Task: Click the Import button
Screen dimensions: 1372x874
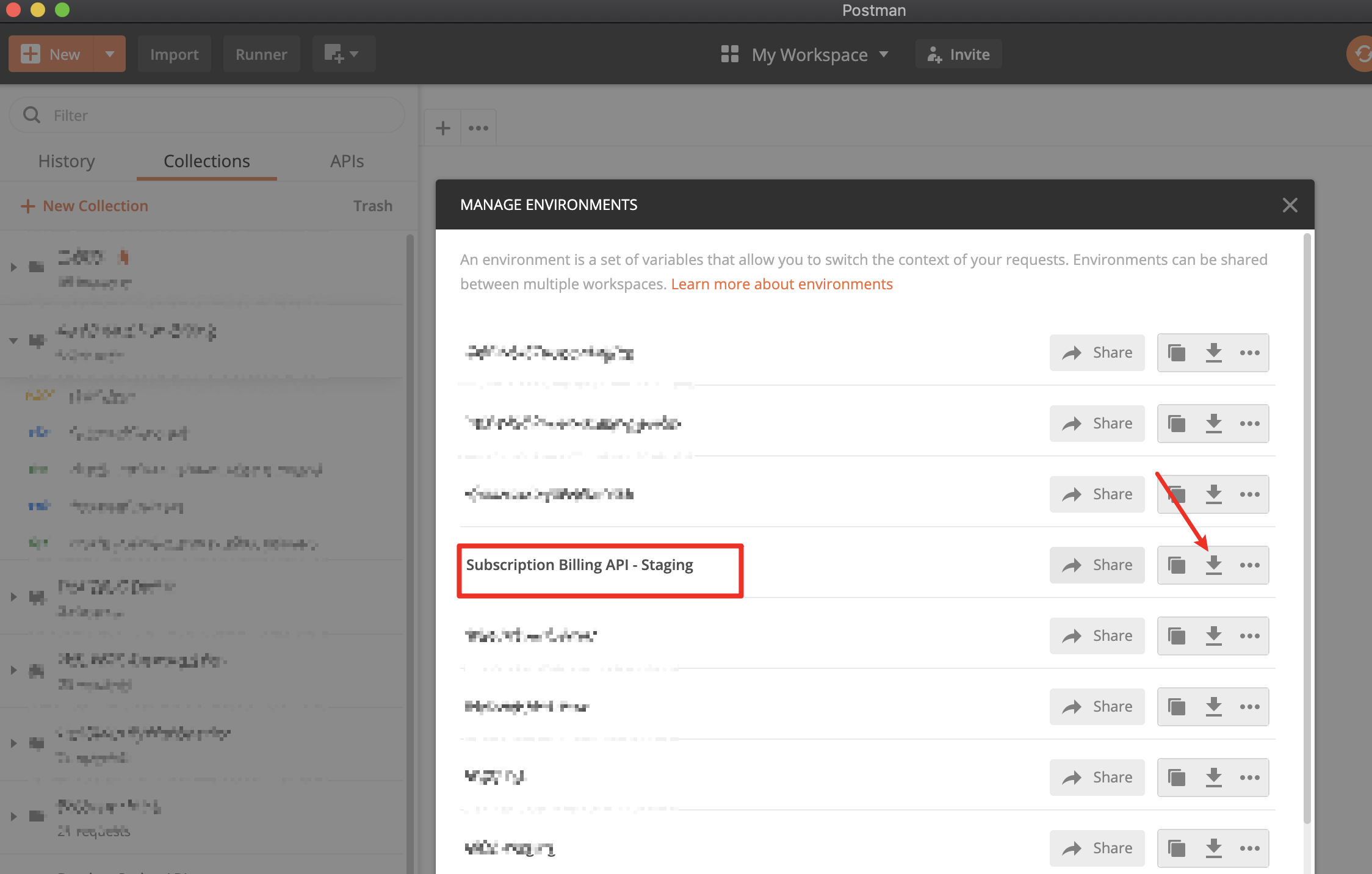Action: tap(174, 54)
